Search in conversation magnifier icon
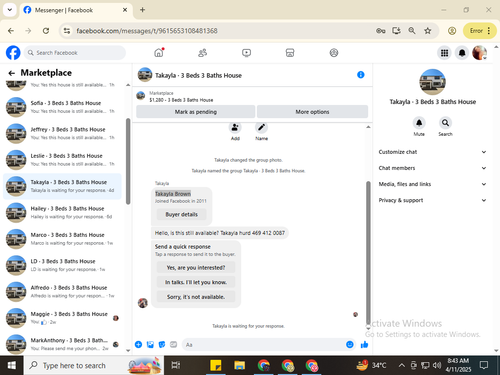The width and height of the screenshot is (500, 375). click(445, 123)
